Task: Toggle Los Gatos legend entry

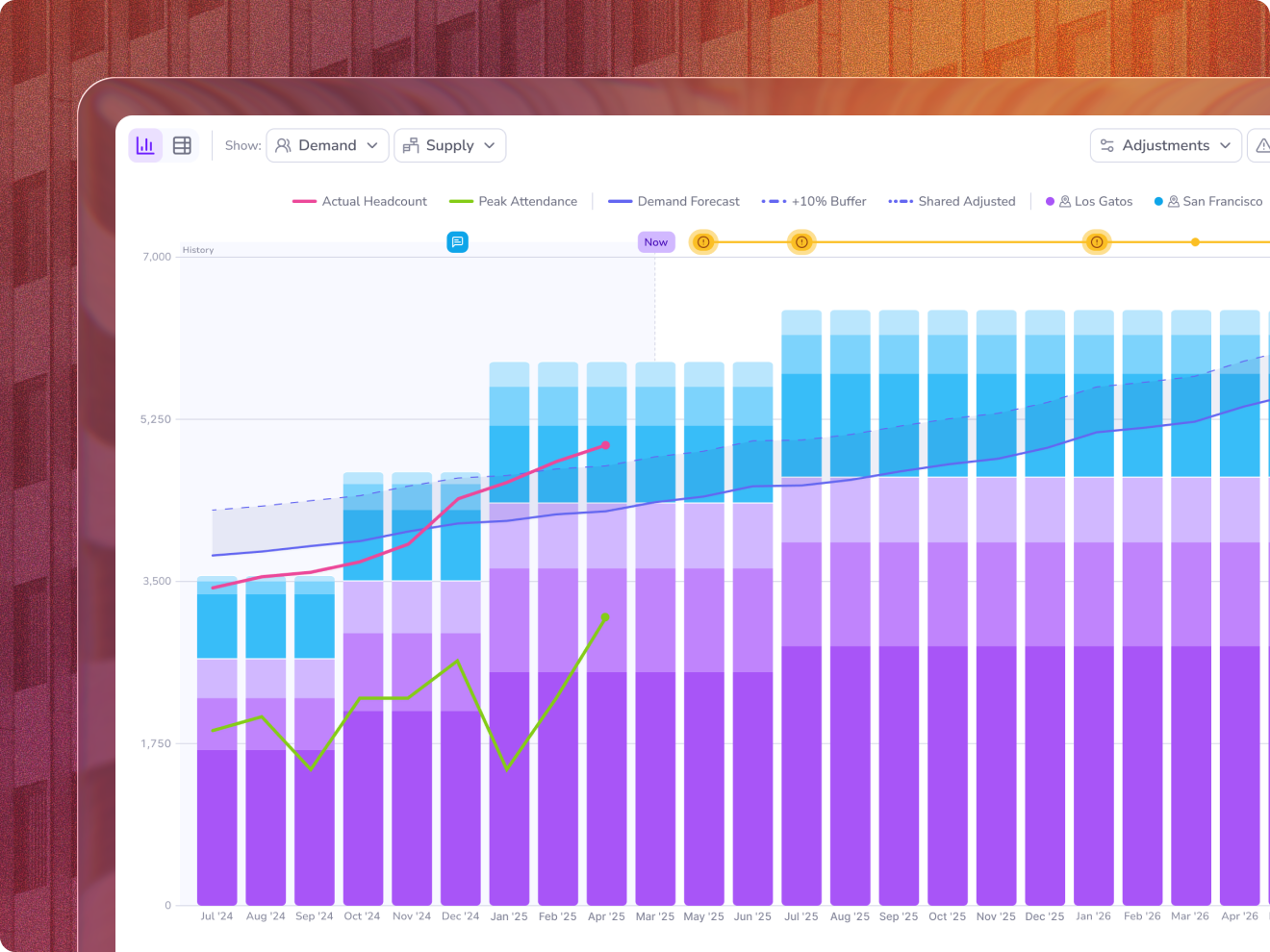Action: tap(1089, 201)
